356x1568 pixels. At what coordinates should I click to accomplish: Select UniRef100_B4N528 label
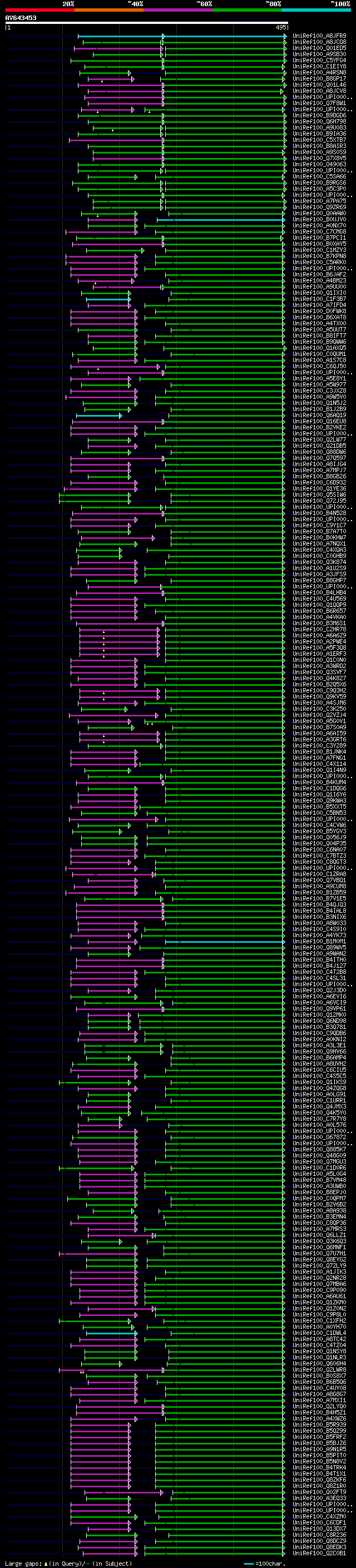pos(319,513)
